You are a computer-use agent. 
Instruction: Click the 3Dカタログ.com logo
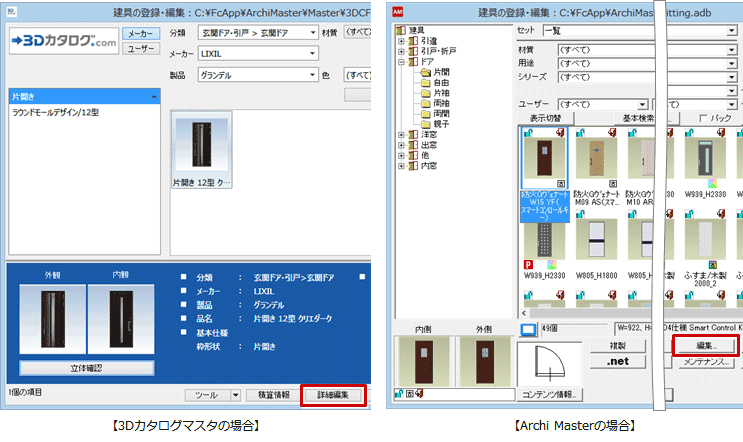click(x=63, y=42)
